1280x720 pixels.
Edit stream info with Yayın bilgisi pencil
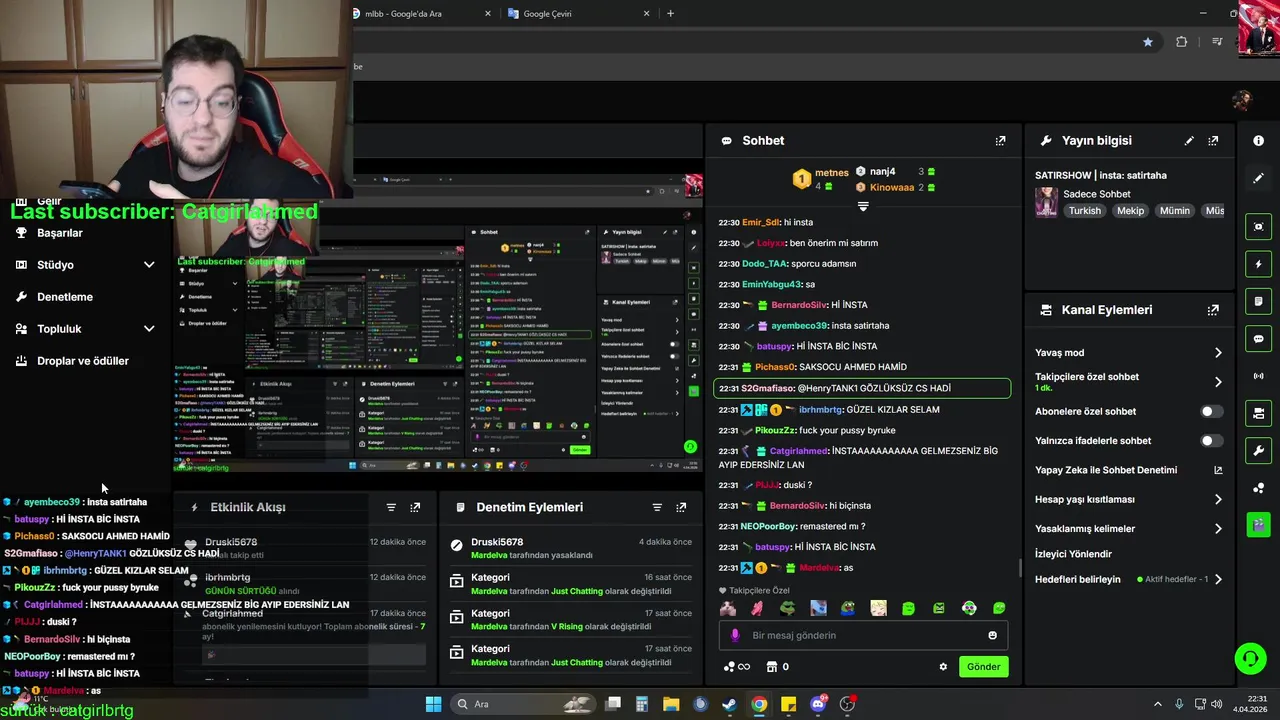[x=1189, y=141]
